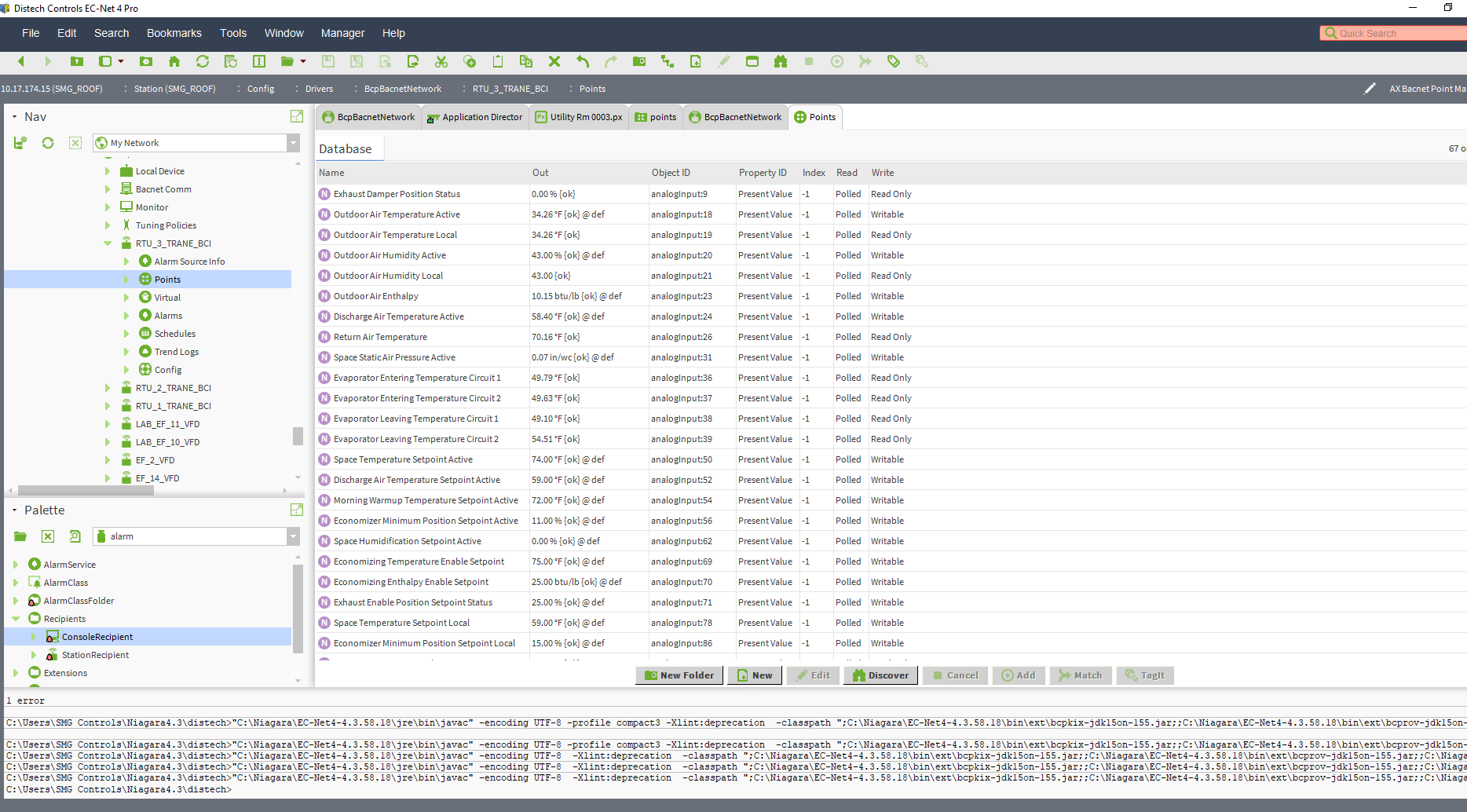Switch to the Application Director tab

point(474,117)
